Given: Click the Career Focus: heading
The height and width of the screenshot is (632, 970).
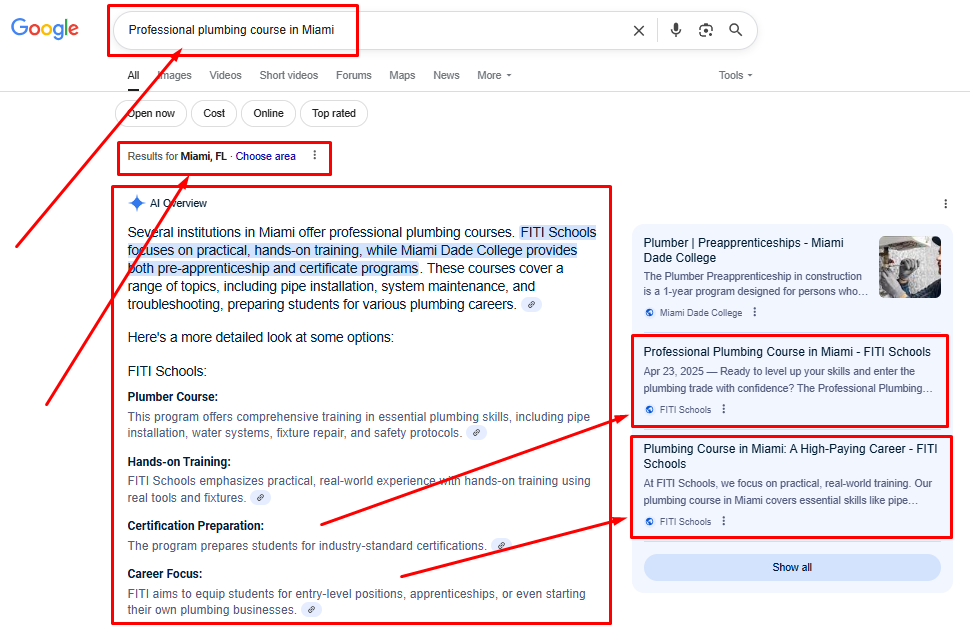Looking at the screenshot, I should (x=165, y=574).
